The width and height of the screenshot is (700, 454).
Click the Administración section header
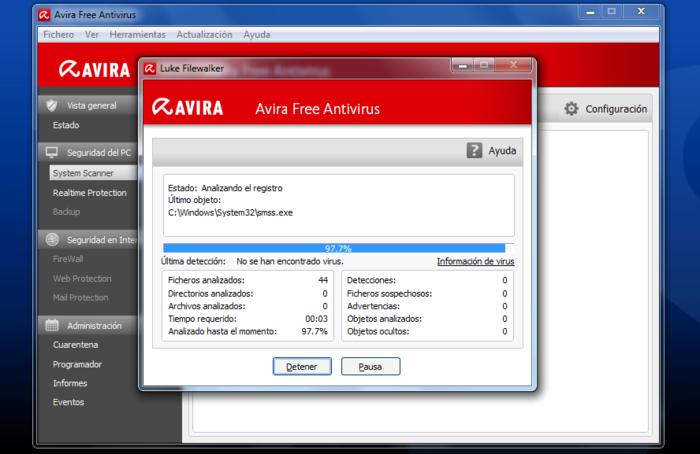click(x=88, y=325)
